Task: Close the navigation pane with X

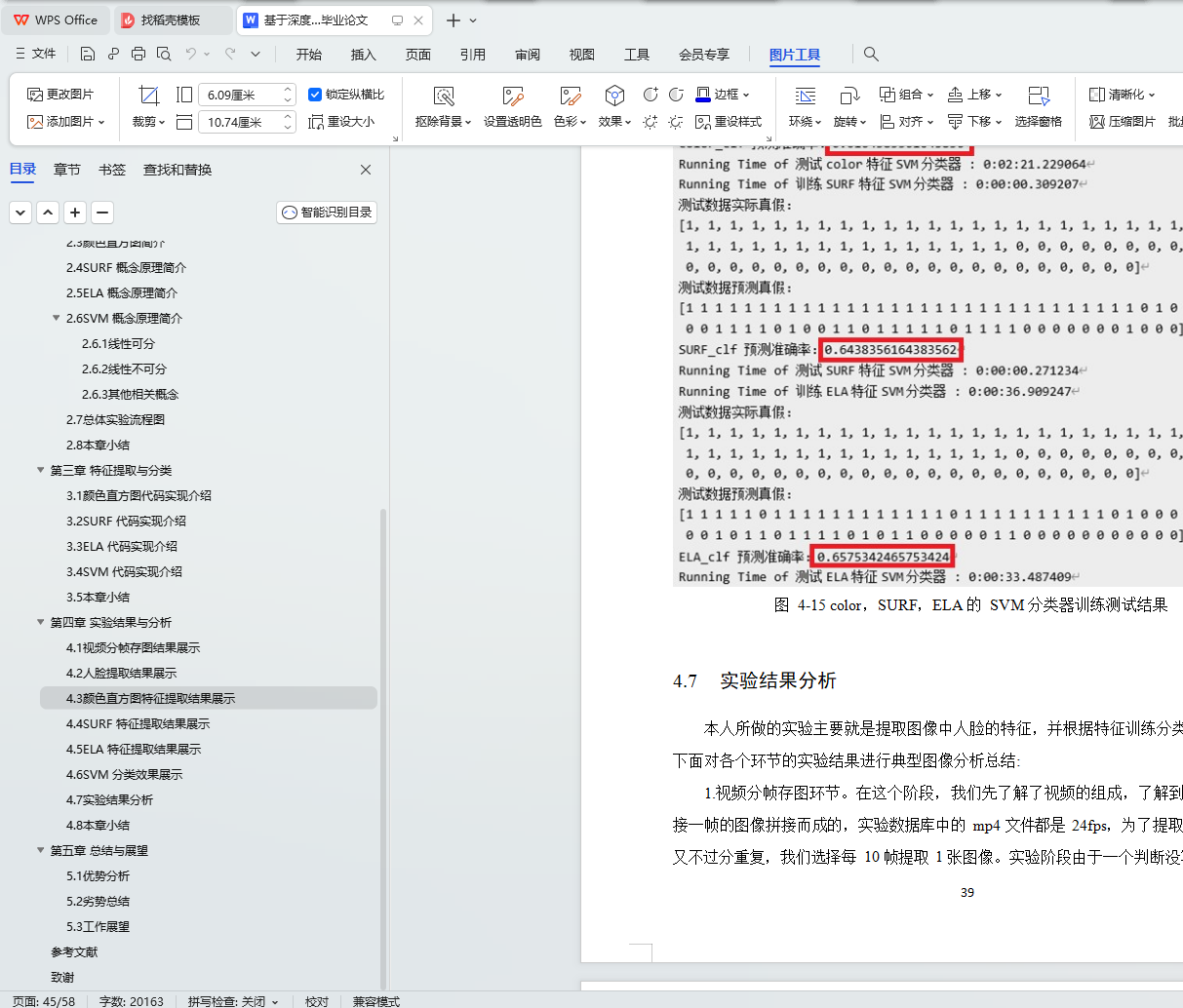Action: (366, 170)
